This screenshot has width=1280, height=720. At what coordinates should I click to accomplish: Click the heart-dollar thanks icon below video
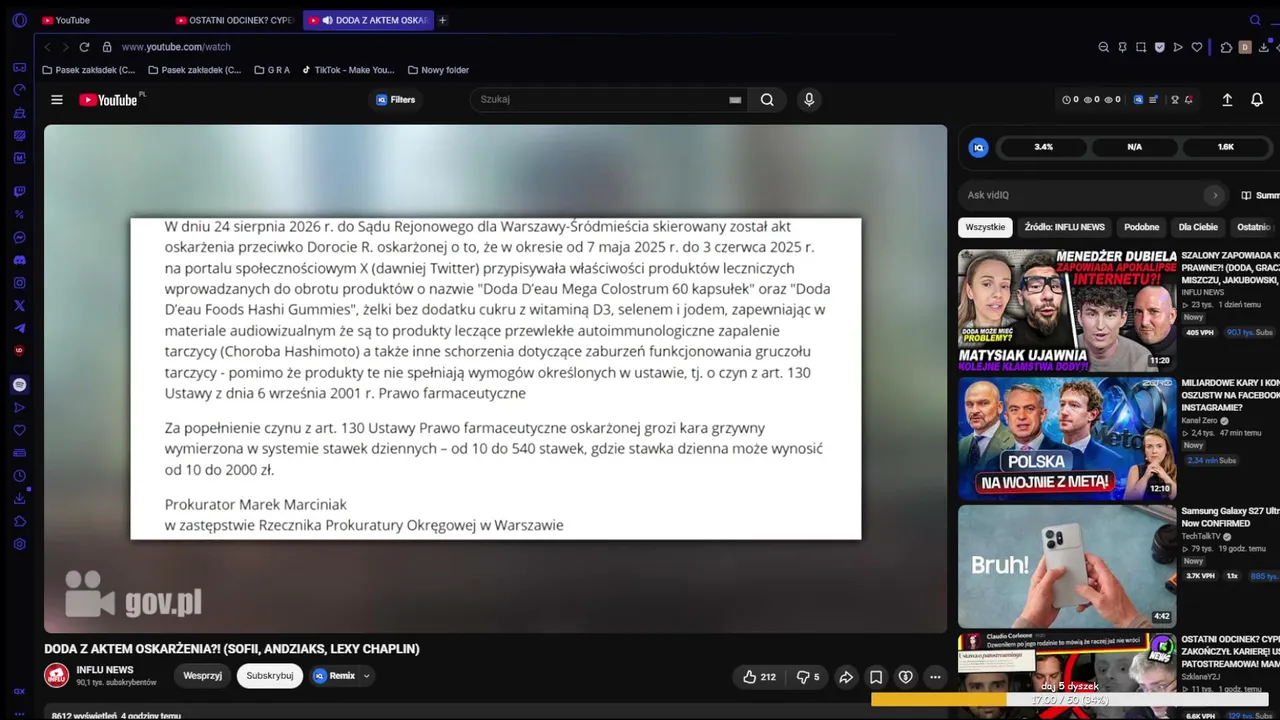[x=906, y=677]
